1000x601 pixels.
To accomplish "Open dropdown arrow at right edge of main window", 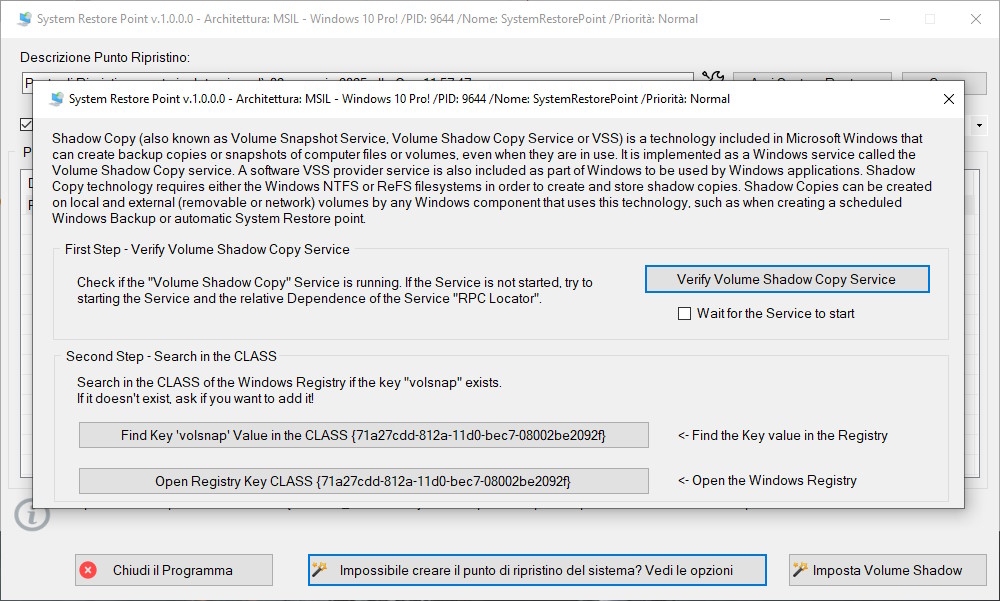I will point(979,126).
